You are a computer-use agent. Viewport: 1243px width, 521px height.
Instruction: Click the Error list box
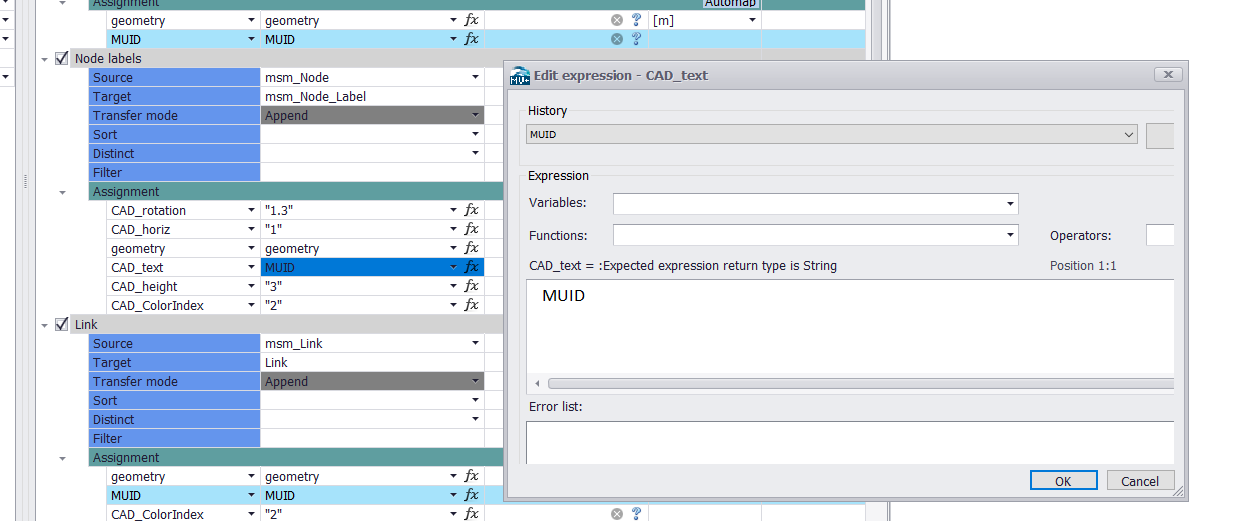pyautogui.click(x=850, y=443)
